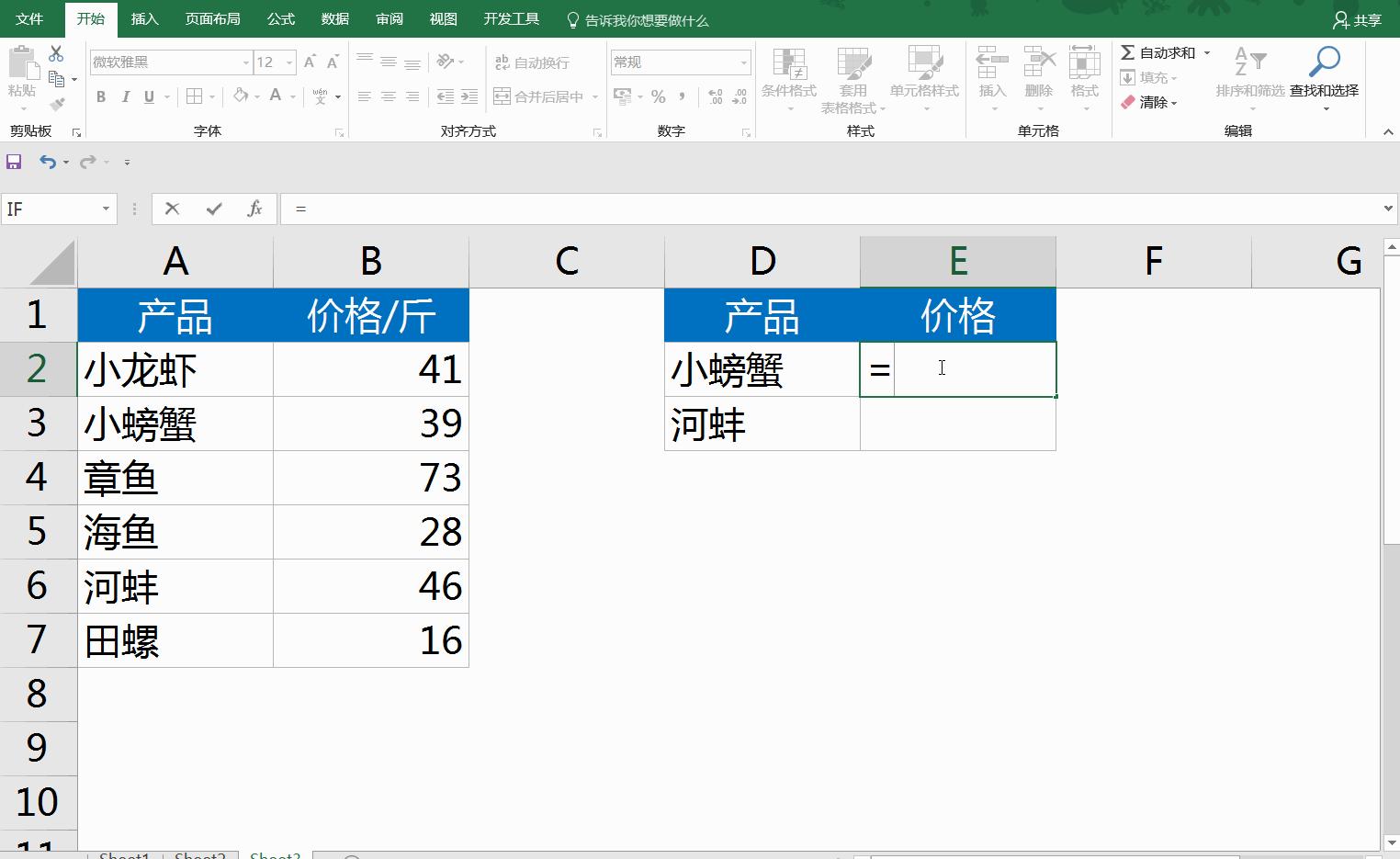Toggle bold formatting on
The width and height of the screenshot is (1400, 859).
(x=101, y=96)
